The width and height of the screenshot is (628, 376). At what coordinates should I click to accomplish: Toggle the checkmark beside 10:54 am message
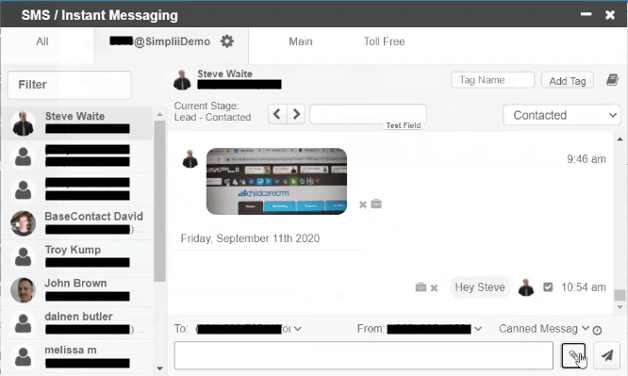548,287
